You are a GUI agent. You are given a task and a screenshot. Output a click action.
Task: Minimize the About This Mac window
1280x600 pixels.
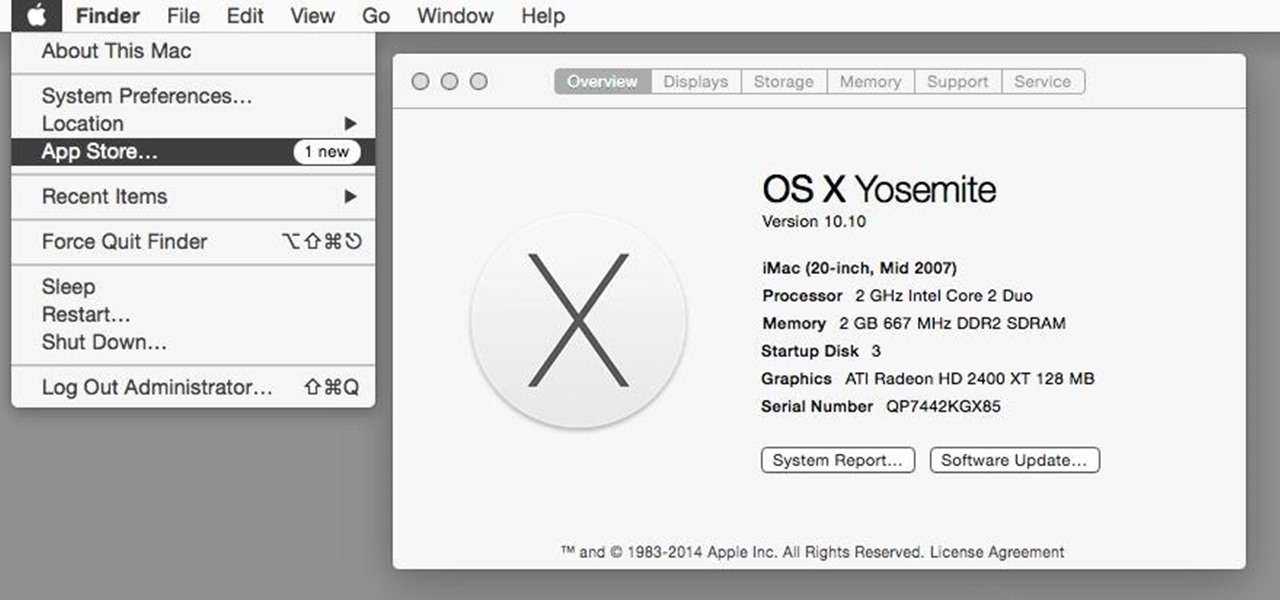pos(449,82)
